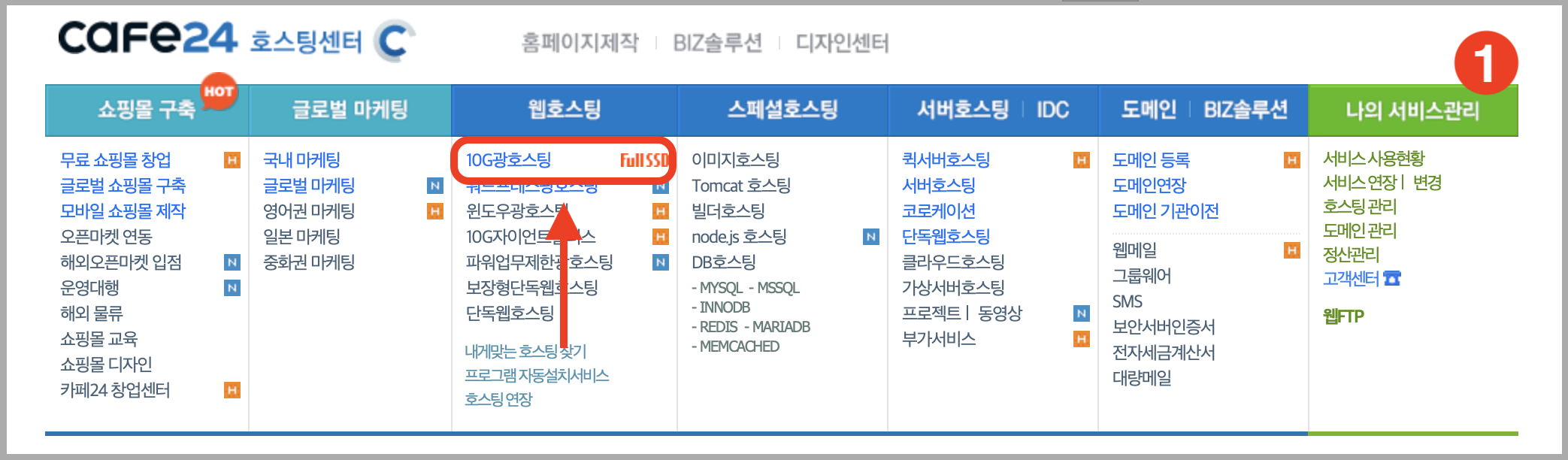Click the N badge beside 운영대행
The image size is (1568, 460).
(232, 288)
